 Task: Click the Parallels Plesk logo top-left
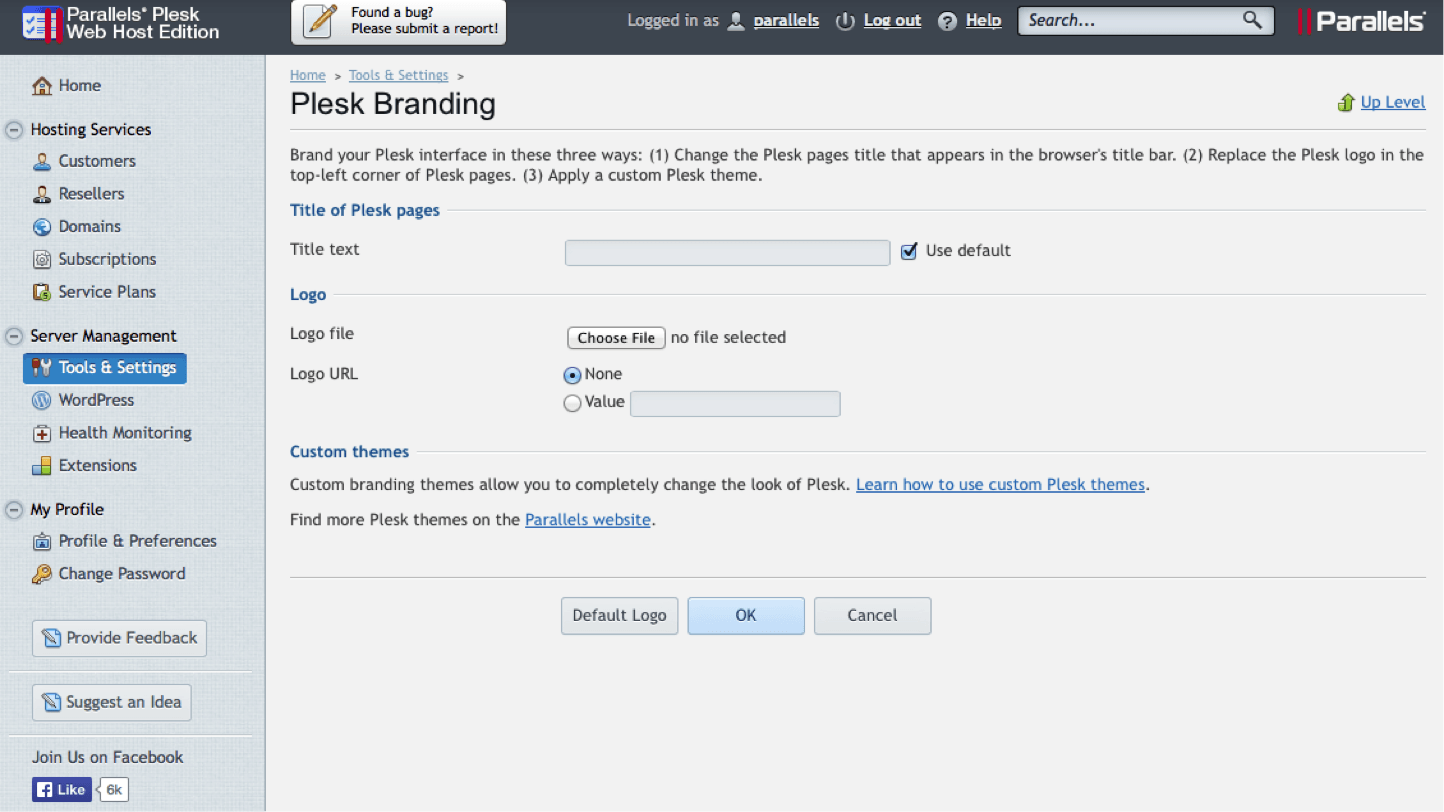(x=120, y=23)
